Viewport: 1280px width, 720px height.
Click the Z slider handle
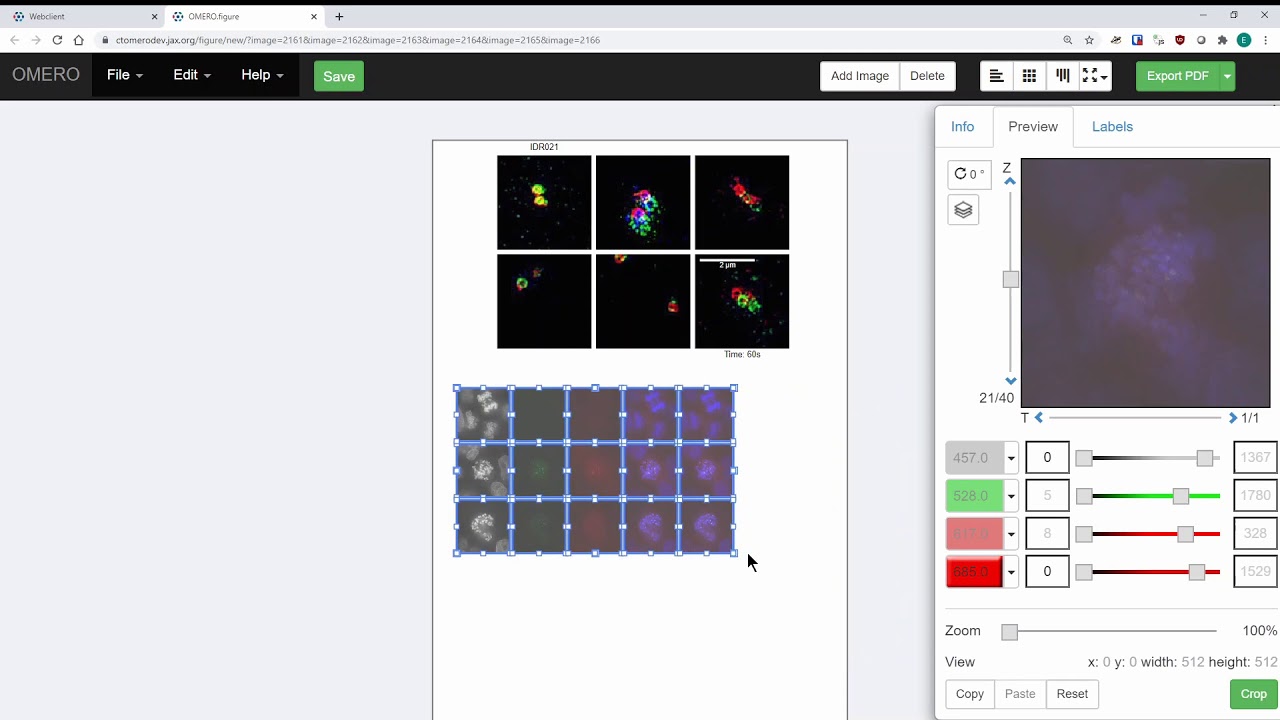coord(1010,280)
